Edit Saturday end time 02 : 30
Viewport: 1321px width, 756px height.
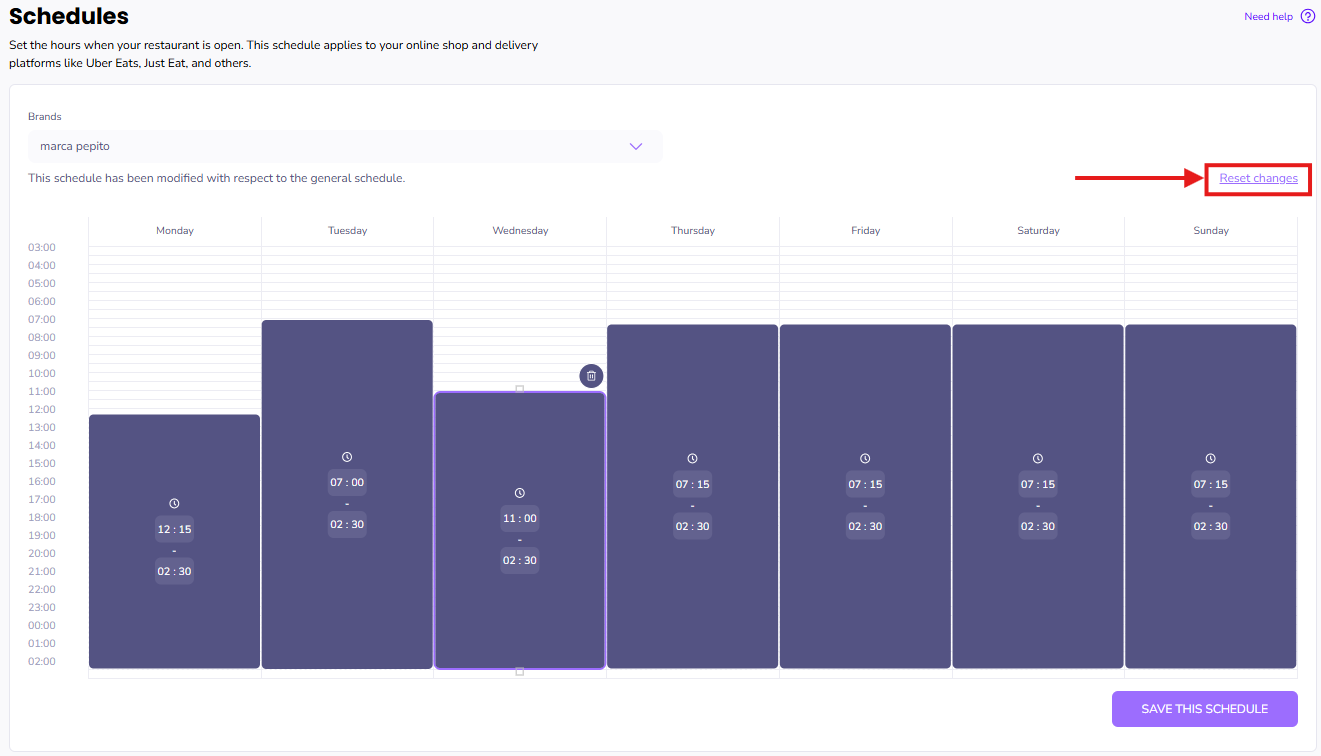tap(1038, 526)
